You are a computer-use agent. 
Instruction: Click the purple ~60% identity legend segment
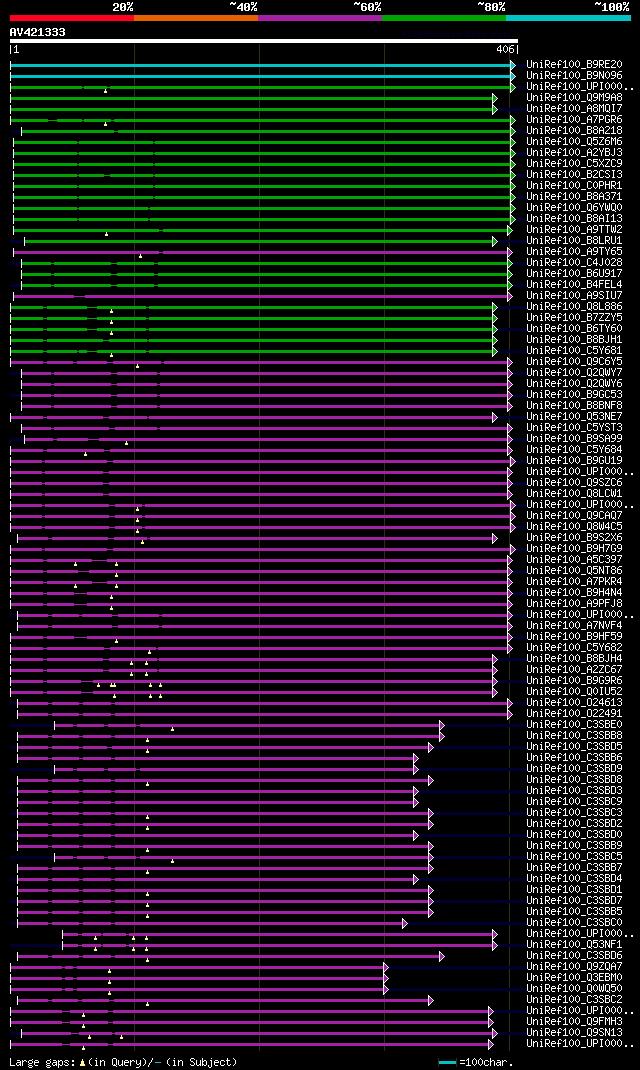click(x=320, y=18)
